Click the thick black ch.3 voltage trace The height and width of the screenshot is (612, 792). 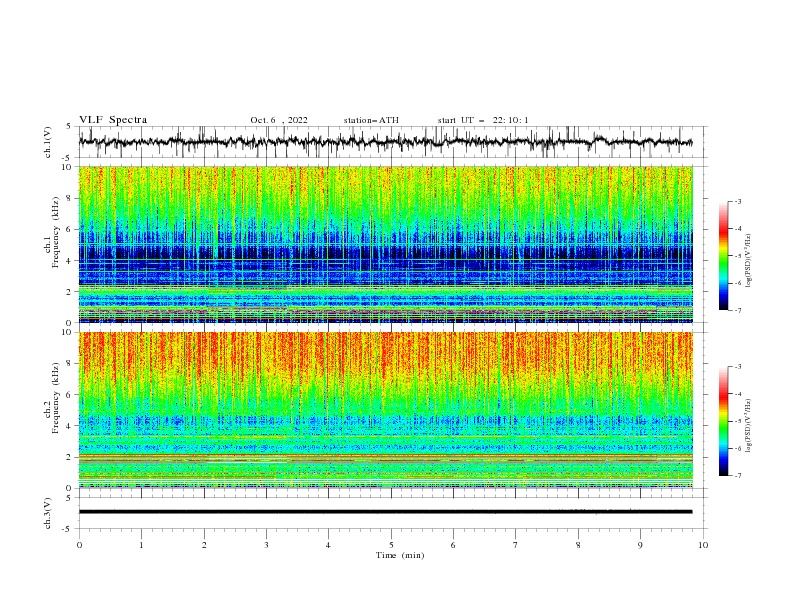pos(385,512)
